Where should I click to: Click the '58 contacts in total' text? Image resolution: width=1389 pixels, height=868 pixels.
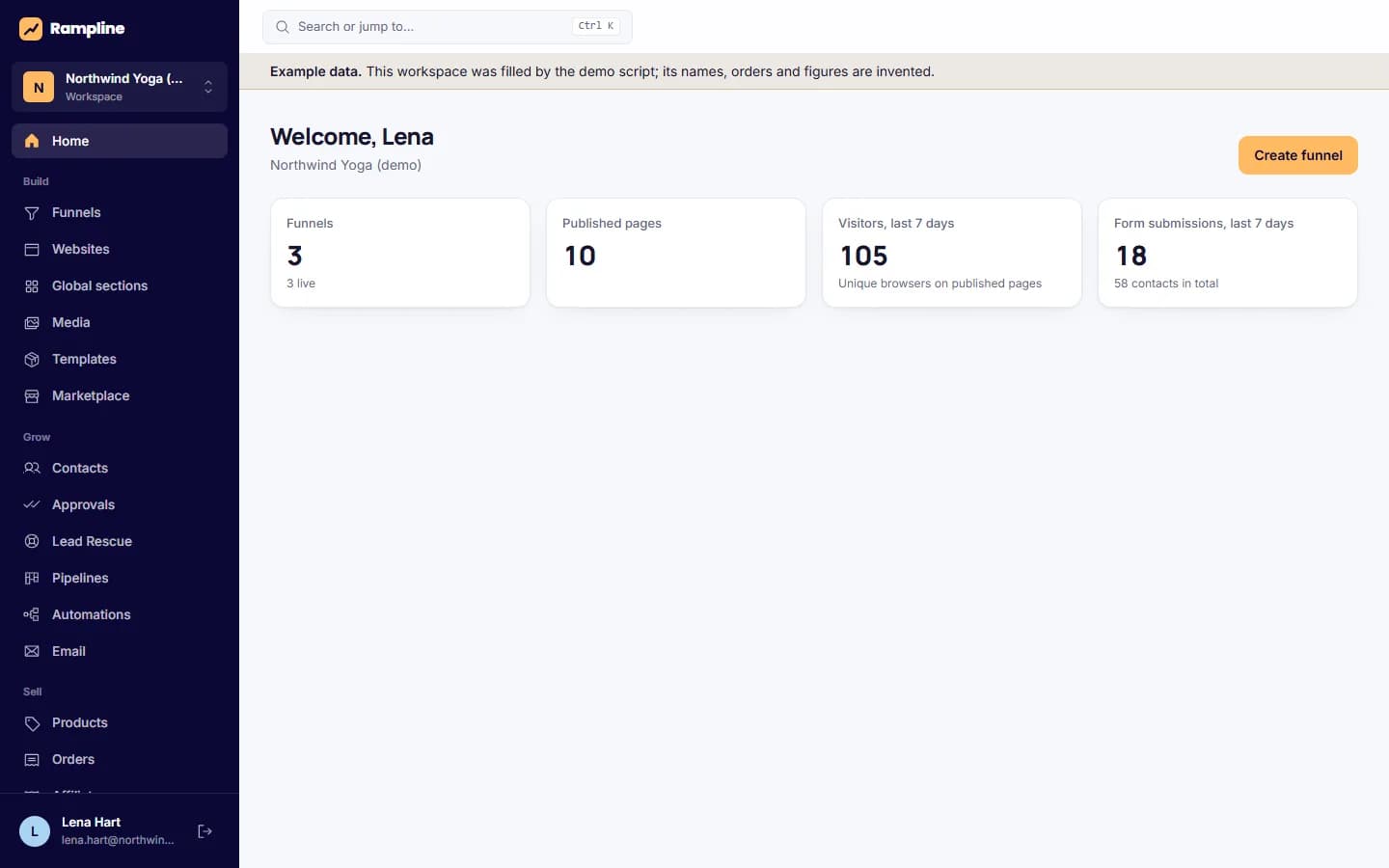pyautogui.click(x=1166, y=284)
